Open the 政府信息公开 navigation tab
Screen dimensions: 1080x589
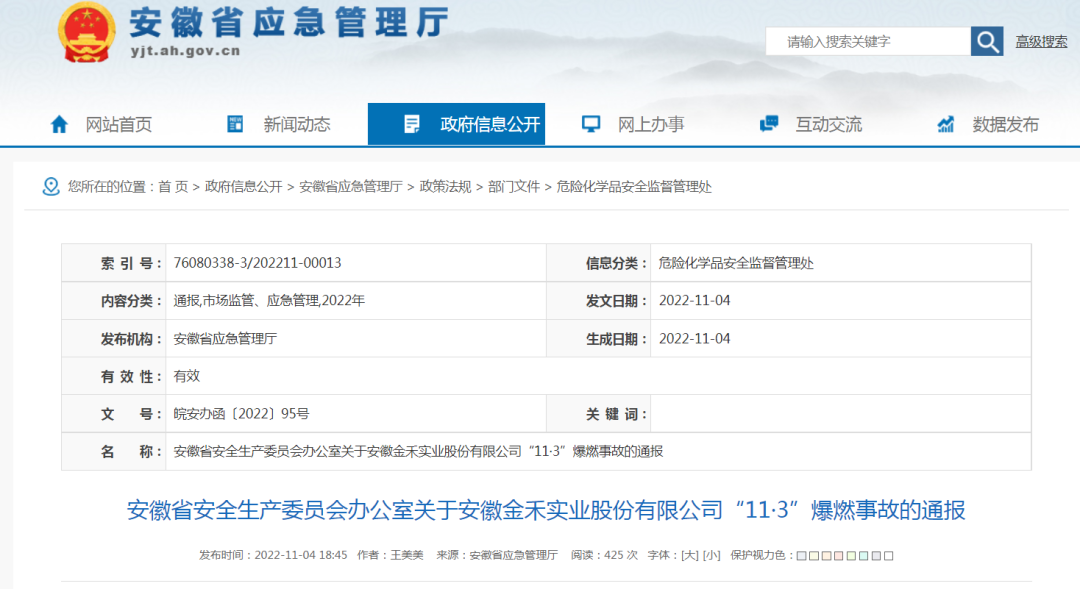pyautogui.click(x=489, y=124)
